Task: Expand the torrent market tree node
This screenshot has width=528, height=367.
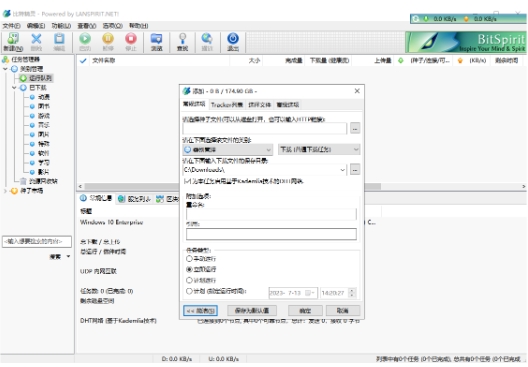Action: pyautogui.click(x=5, y=191)
